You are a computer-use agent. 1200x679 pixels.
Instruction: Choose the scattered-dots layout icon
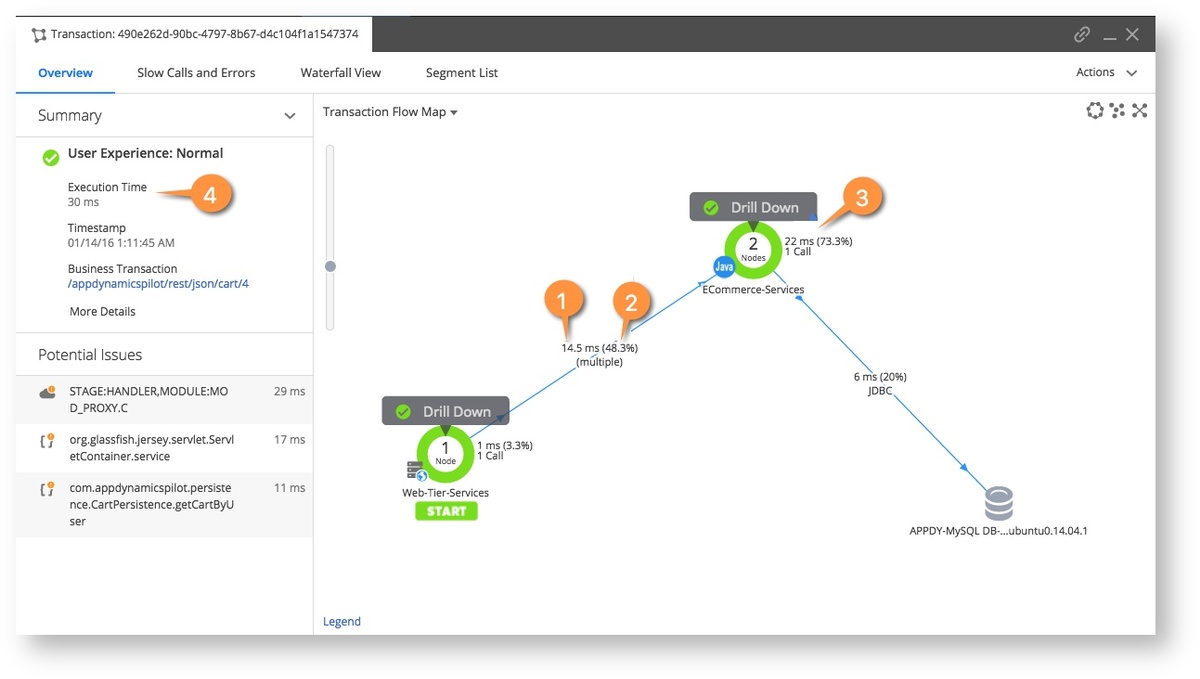(1117, 110)
